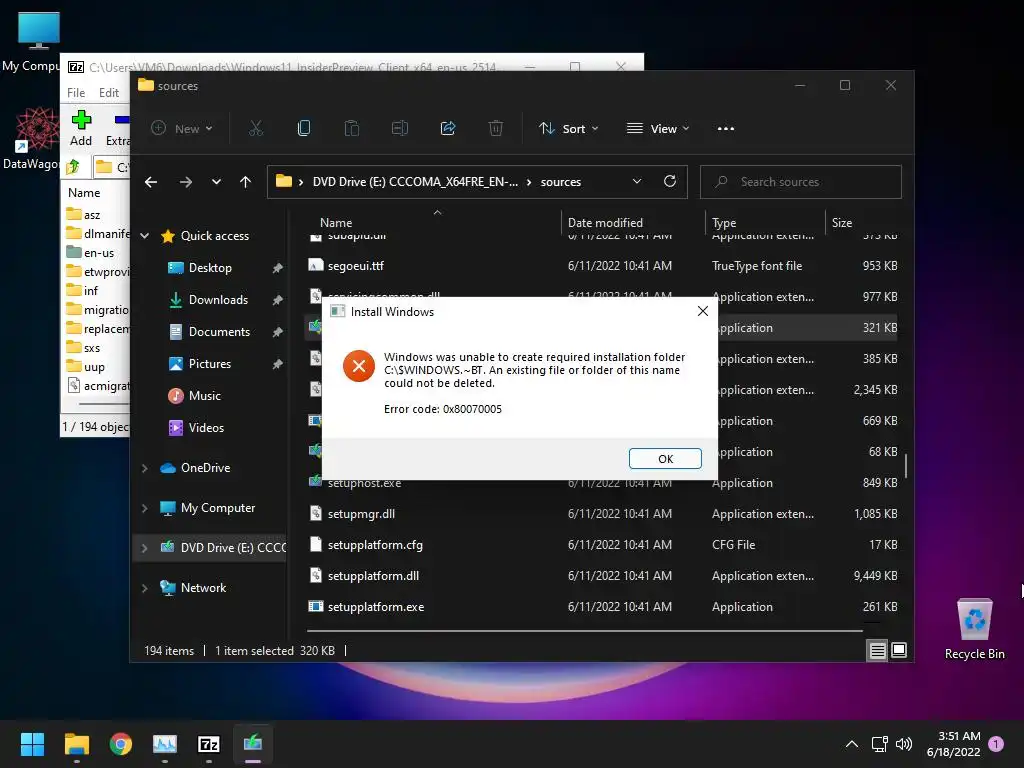
Task: Switch to details view layout icon
Action: point(877,650)
